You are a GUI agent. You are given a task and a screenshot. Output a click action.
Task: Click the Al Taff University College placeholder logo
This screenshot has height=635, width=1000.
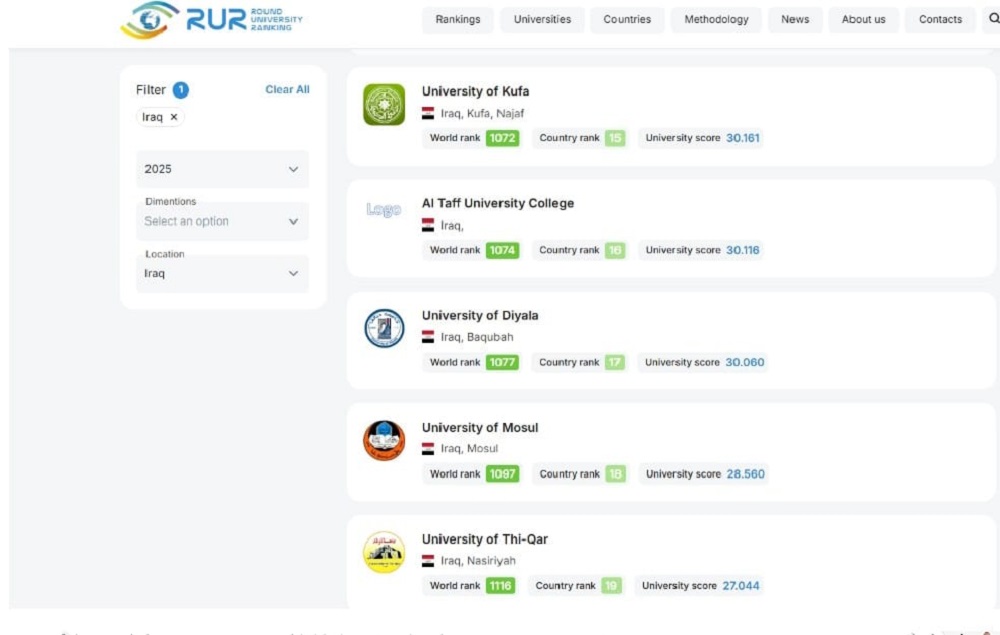(384, 210)
